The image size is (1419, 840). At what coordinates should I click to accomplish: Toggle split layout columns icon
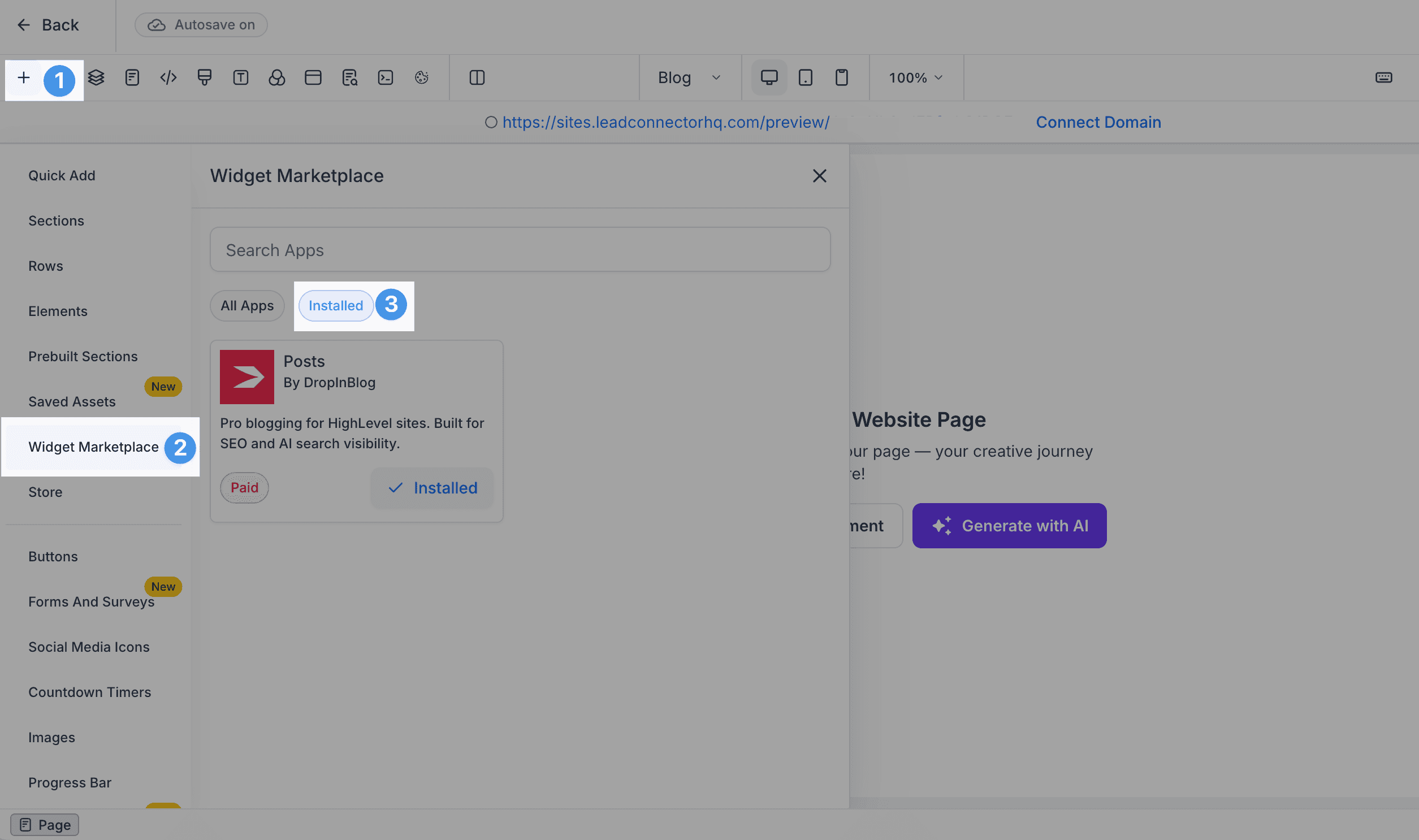[477, 77]
